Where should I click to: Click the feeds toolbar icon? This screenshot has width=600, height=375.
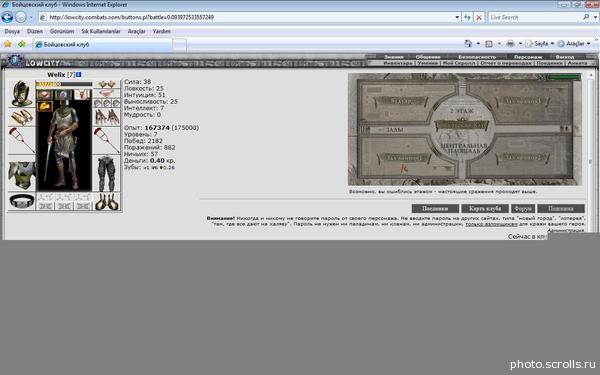(x=489, y=44)
